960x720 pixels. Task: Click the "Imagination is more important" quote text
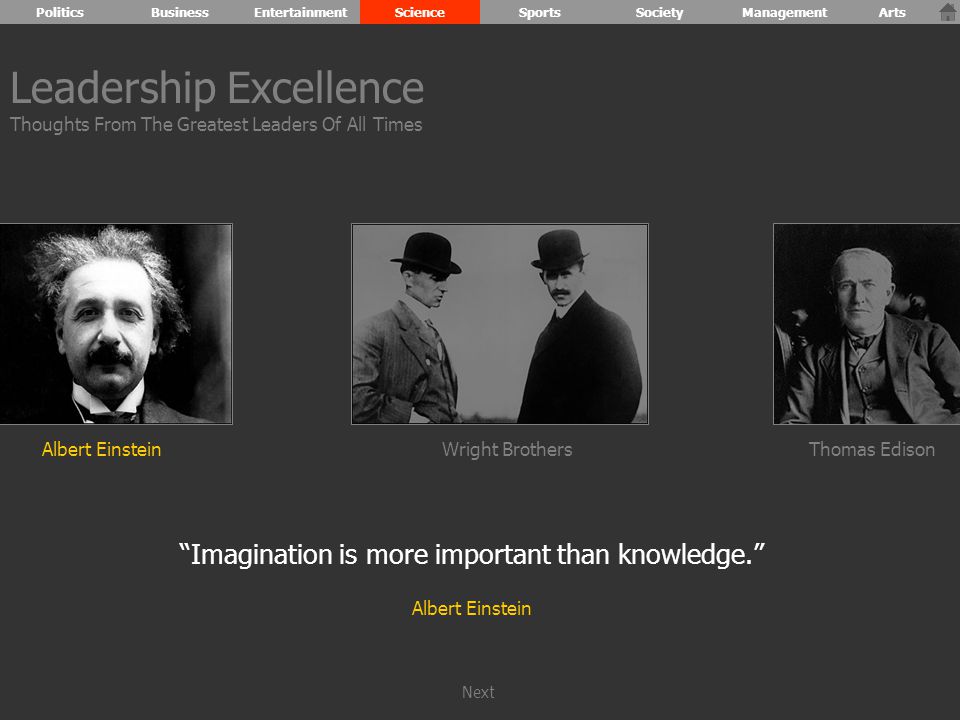(472, 555)
